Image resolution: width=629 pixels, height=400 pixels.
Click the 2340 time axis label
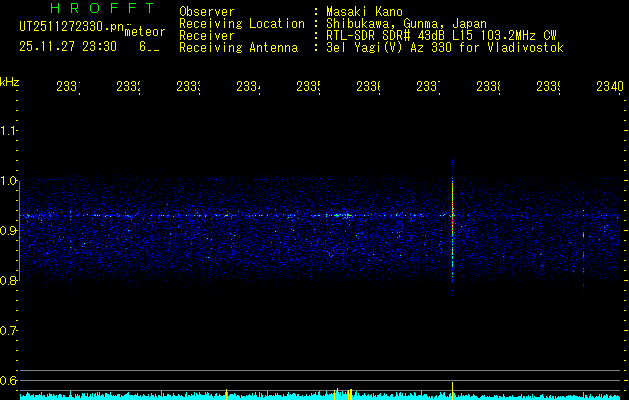[610, 87]
